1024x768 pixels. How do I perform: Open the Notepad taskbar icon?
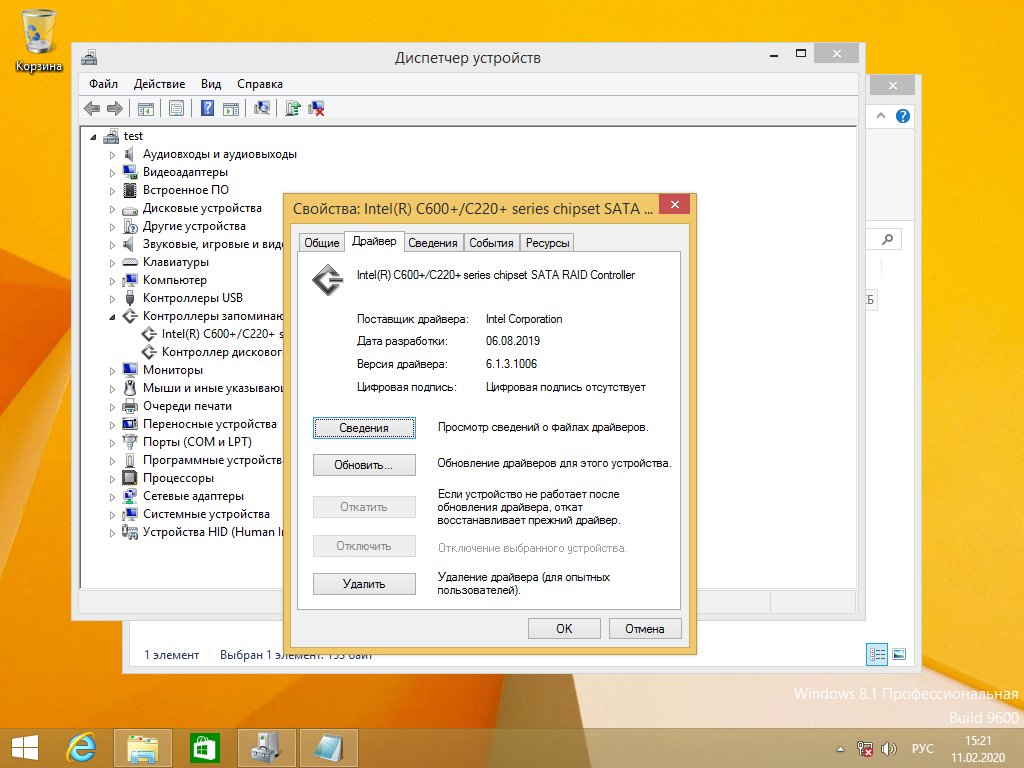[x=328, y=748]
